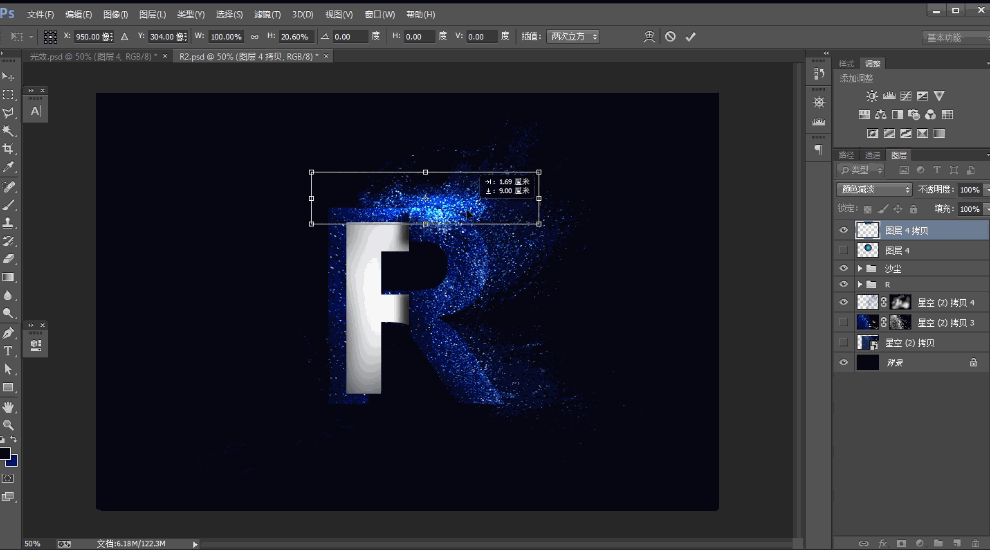The image size is (990, 550).
Task: Select the Hand tool
Action: coord(8,407)
